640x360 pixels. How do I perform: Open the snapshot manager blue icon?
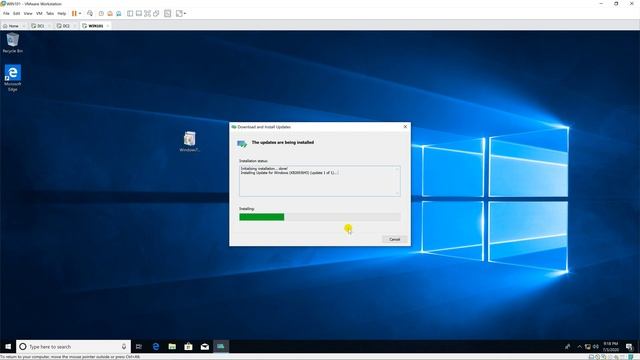tap(118, 13)
